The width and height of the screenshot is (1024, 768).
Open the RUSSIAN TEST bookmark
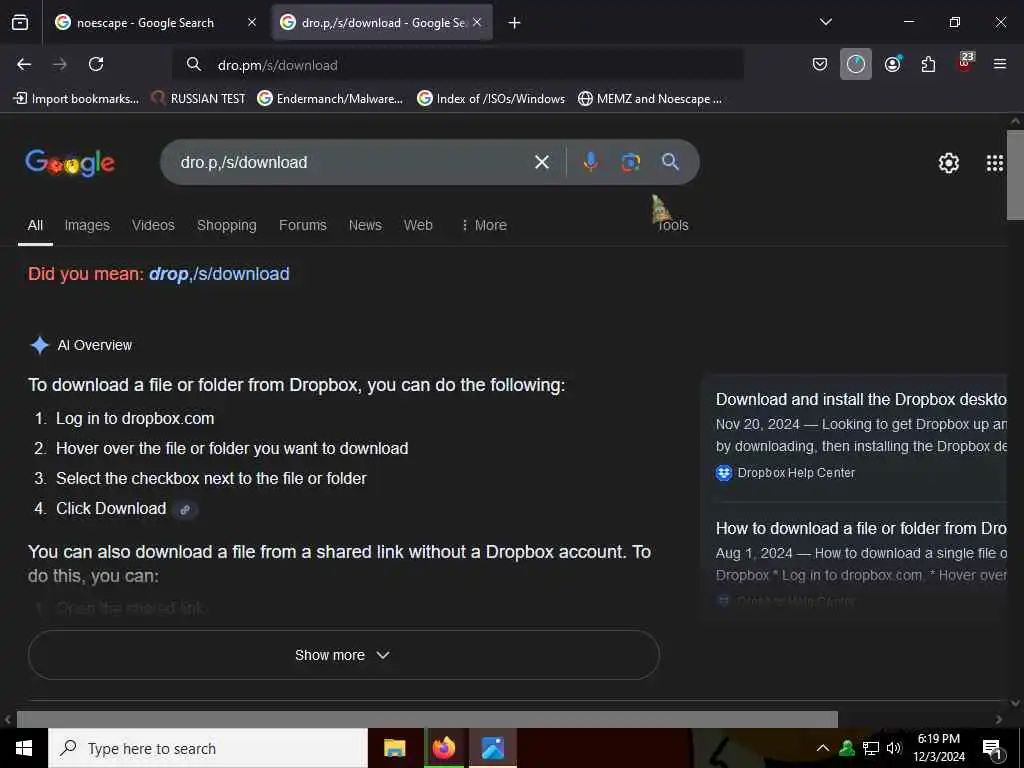point(199,99)
